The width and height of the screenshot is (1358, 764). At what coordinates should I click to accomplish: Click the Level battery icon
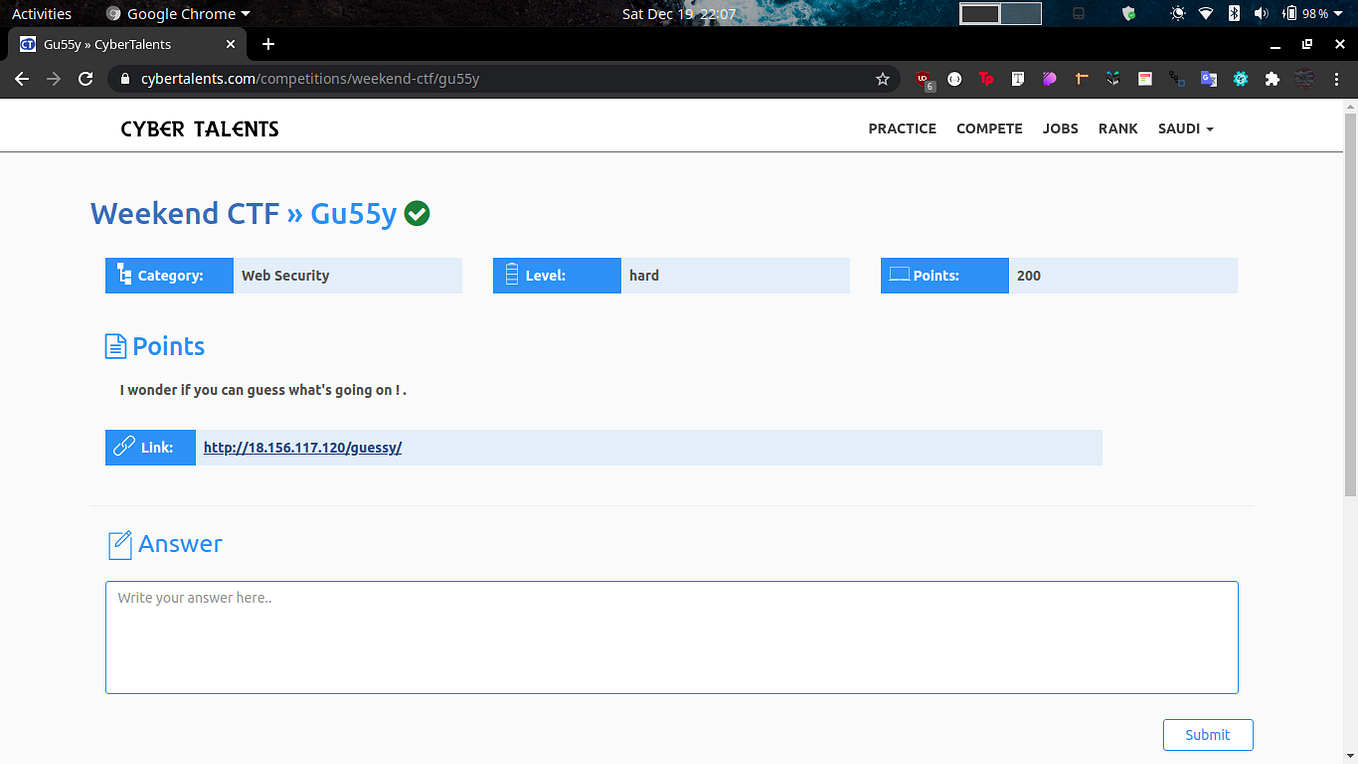pos(512,275)
